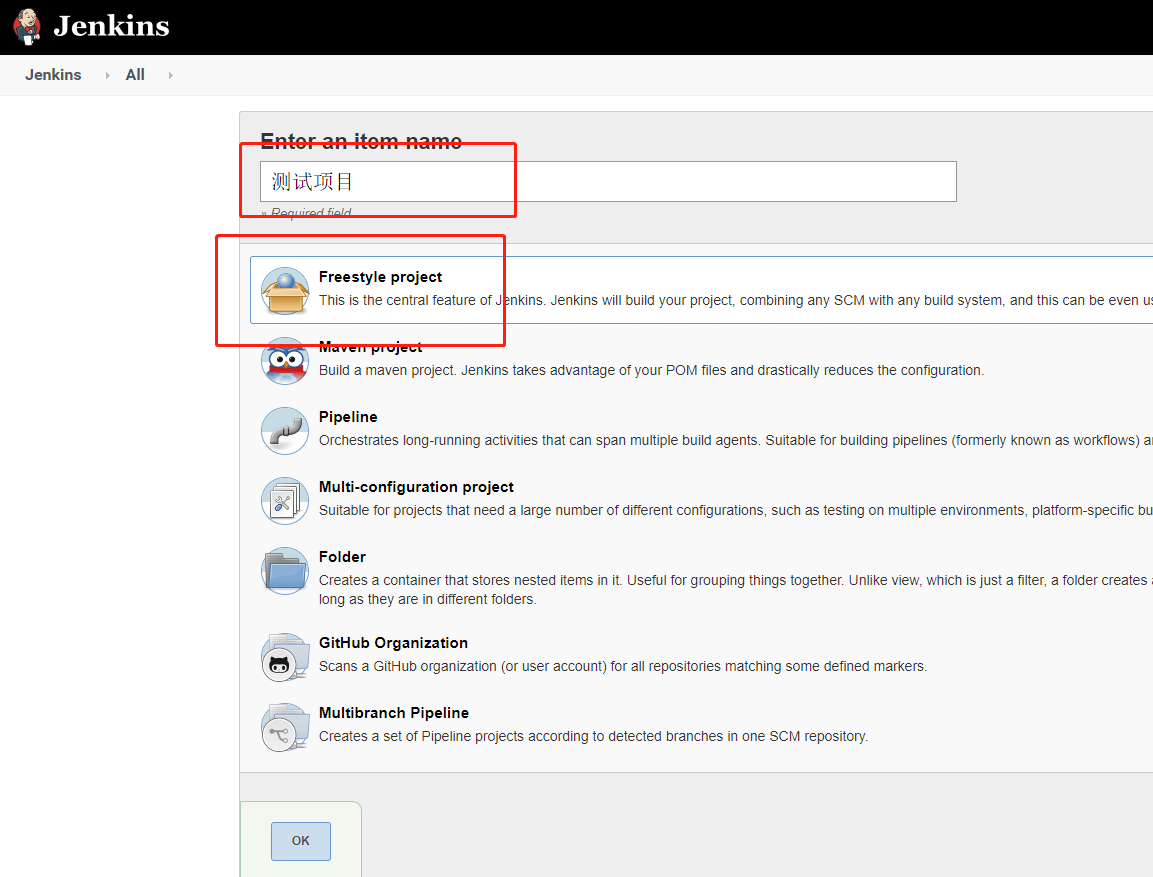Expand dropdown arrow after Jenkins breadcrumb
This screenshot has height=877, width=1153.
107,75
